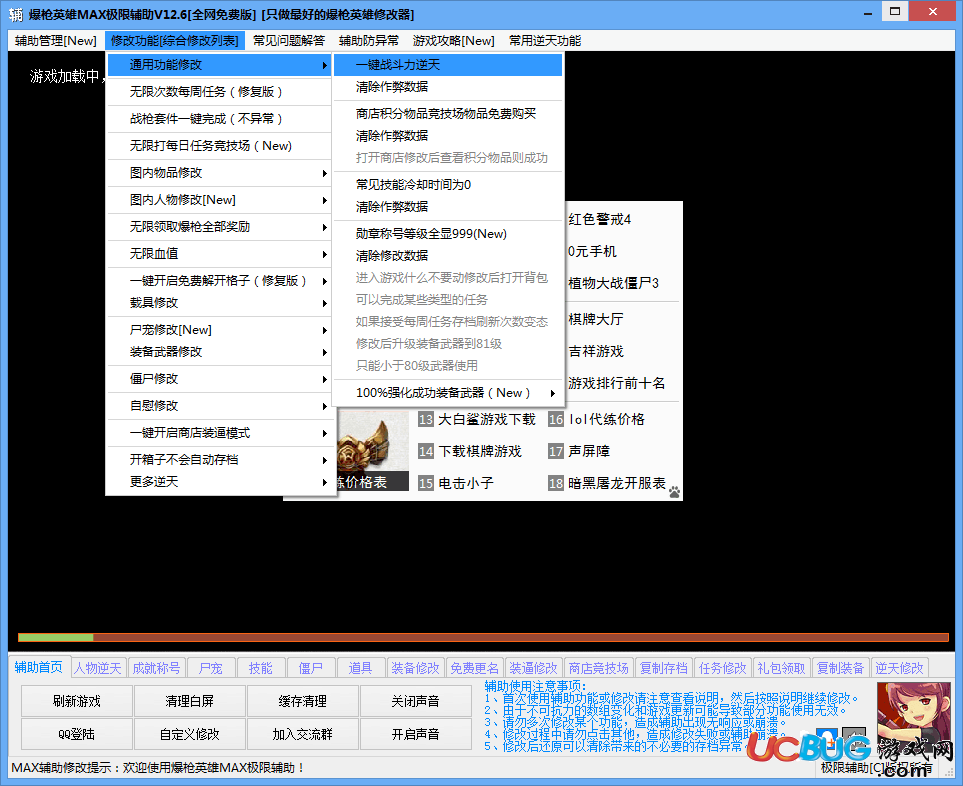Open the 棋牌大厅 link
This screenshot has height=786, width=963.
(x=596, y=319)
